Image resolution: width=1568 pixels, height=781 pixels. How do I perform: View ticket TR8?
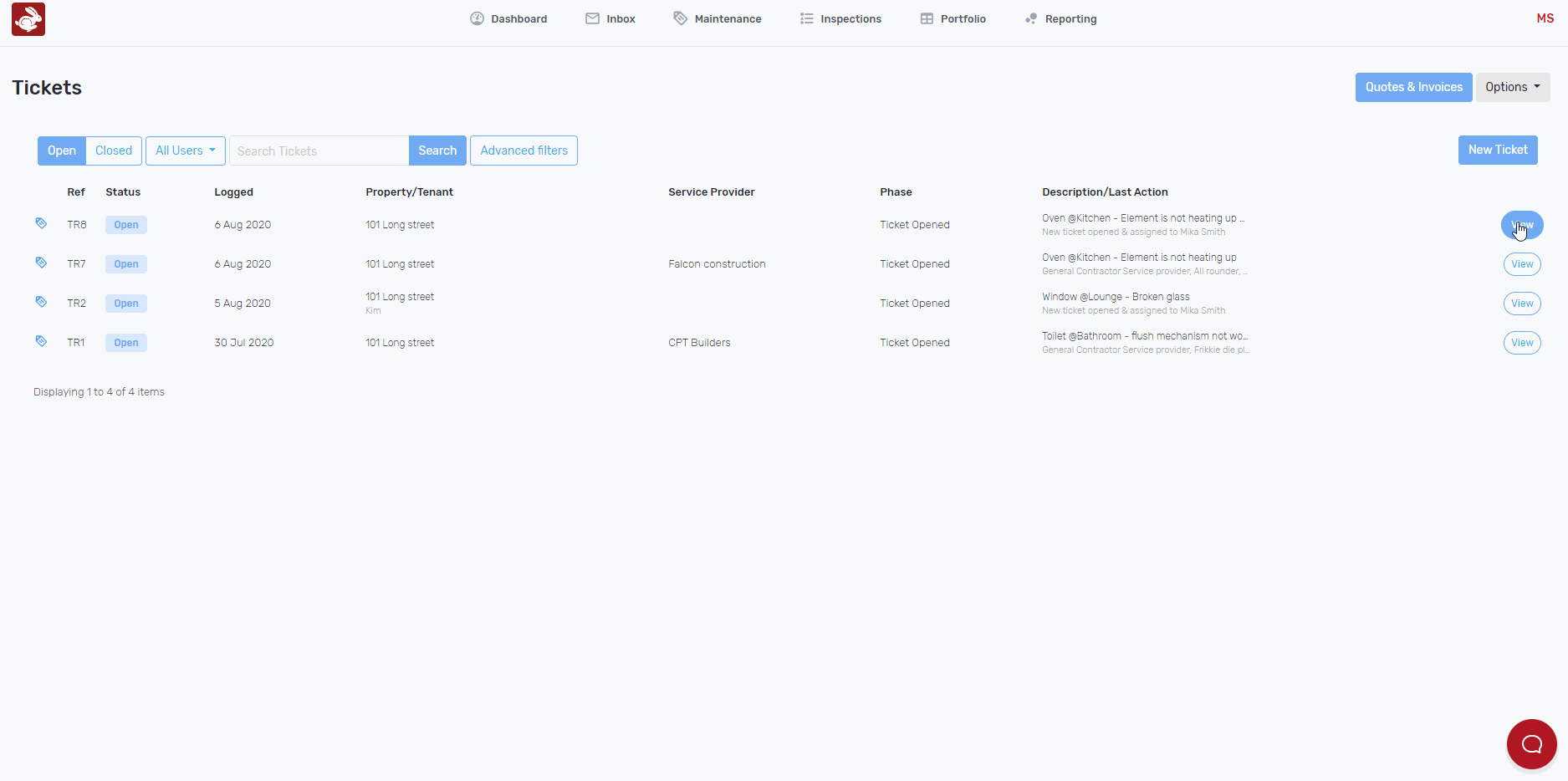click(1522, 225)
